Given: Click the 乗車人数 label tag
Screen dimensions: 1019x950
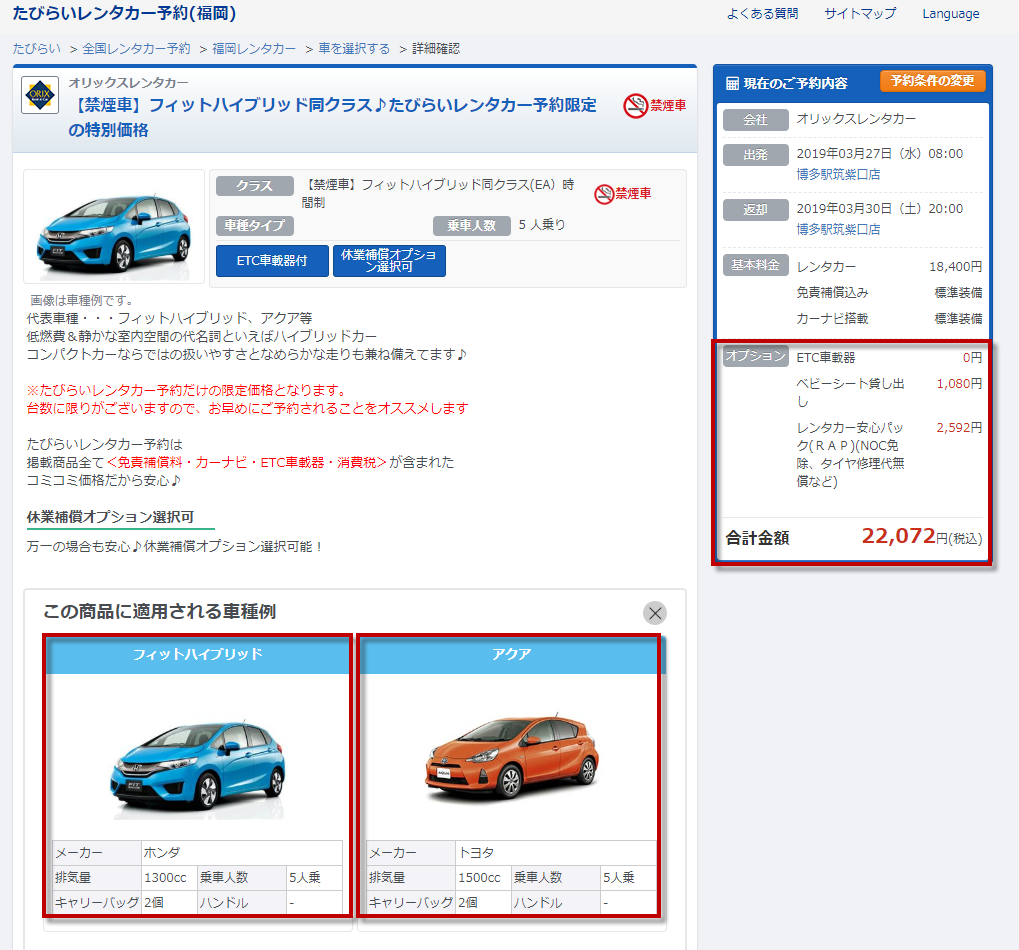Looking at the screenshot, I should click(x=472, y=225).
